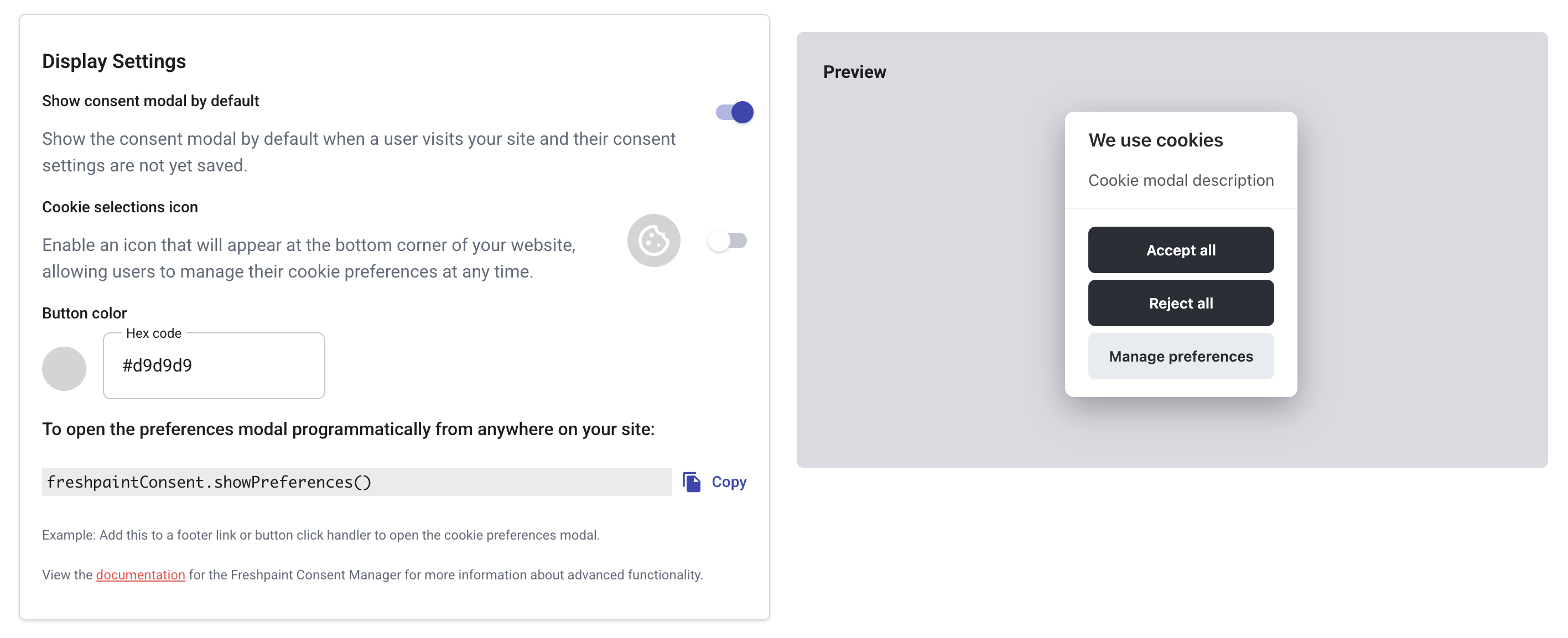1568x638 pixels.
Task: Focus the Hex code input field
Action: click(214, 365)
